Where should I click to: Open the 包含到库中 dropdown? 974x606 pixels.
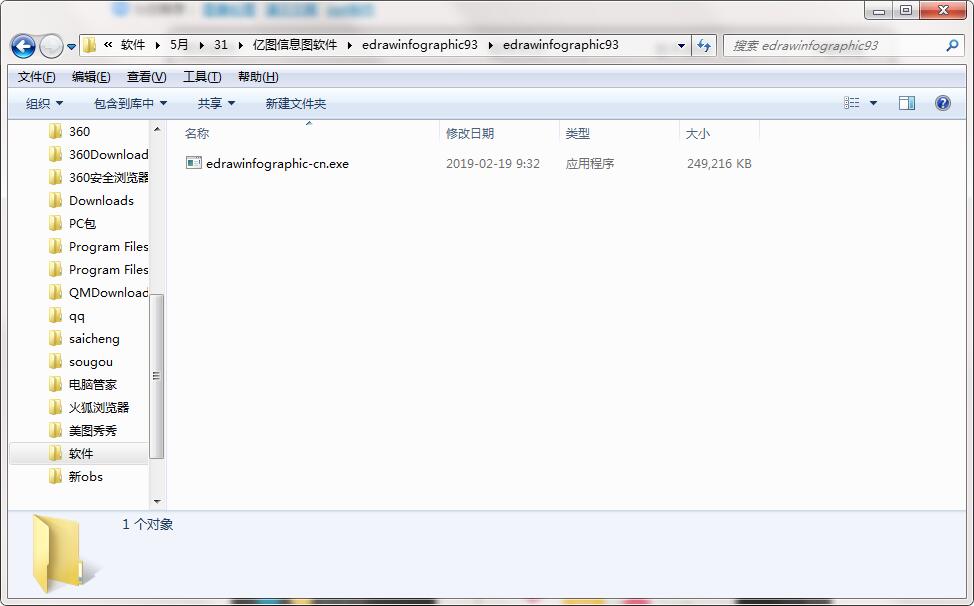coord(130,104)
